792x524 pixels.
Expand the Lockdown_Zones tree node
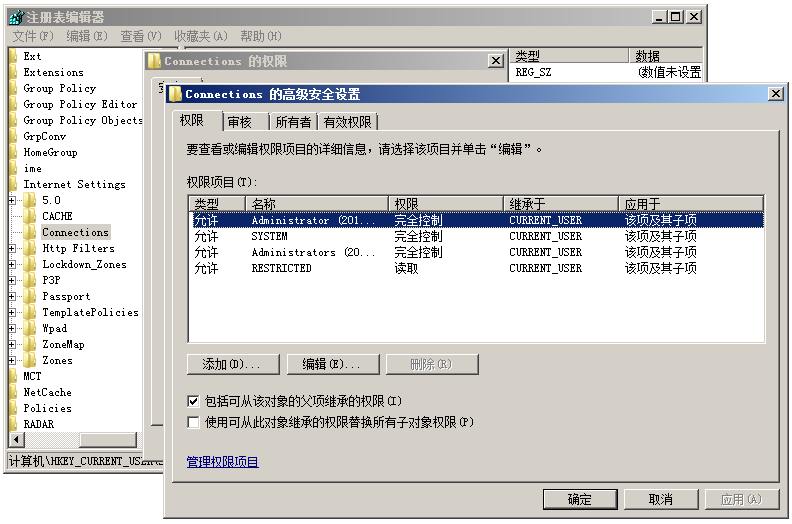[13, 264]
